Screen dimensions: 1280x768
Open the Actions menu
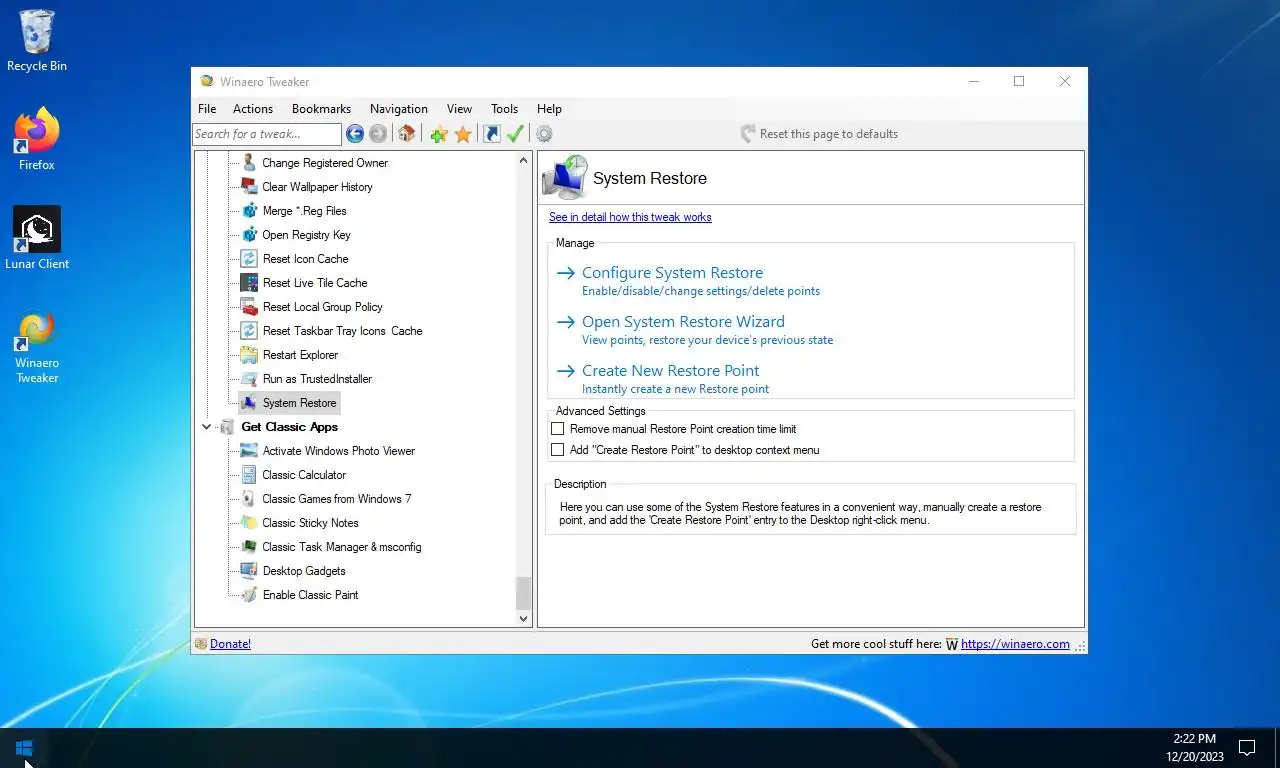click(253, 109)
